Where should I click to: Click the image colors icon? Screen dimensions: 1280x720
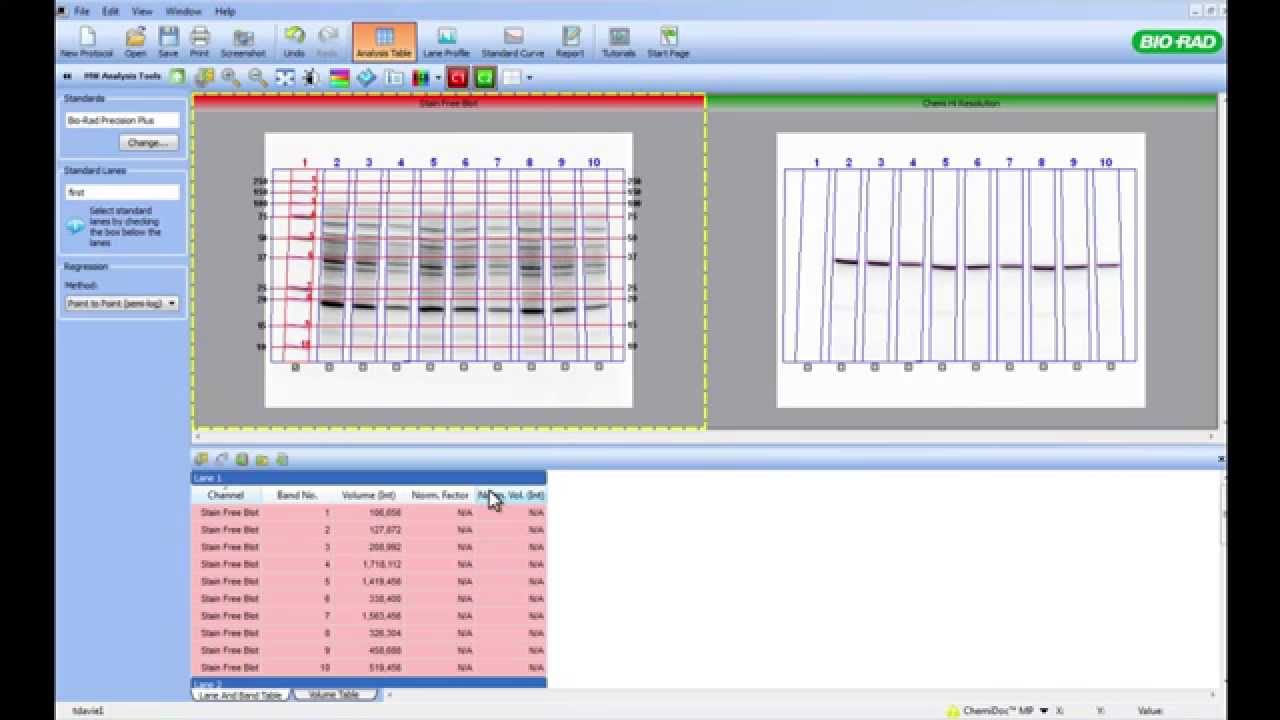340,77
